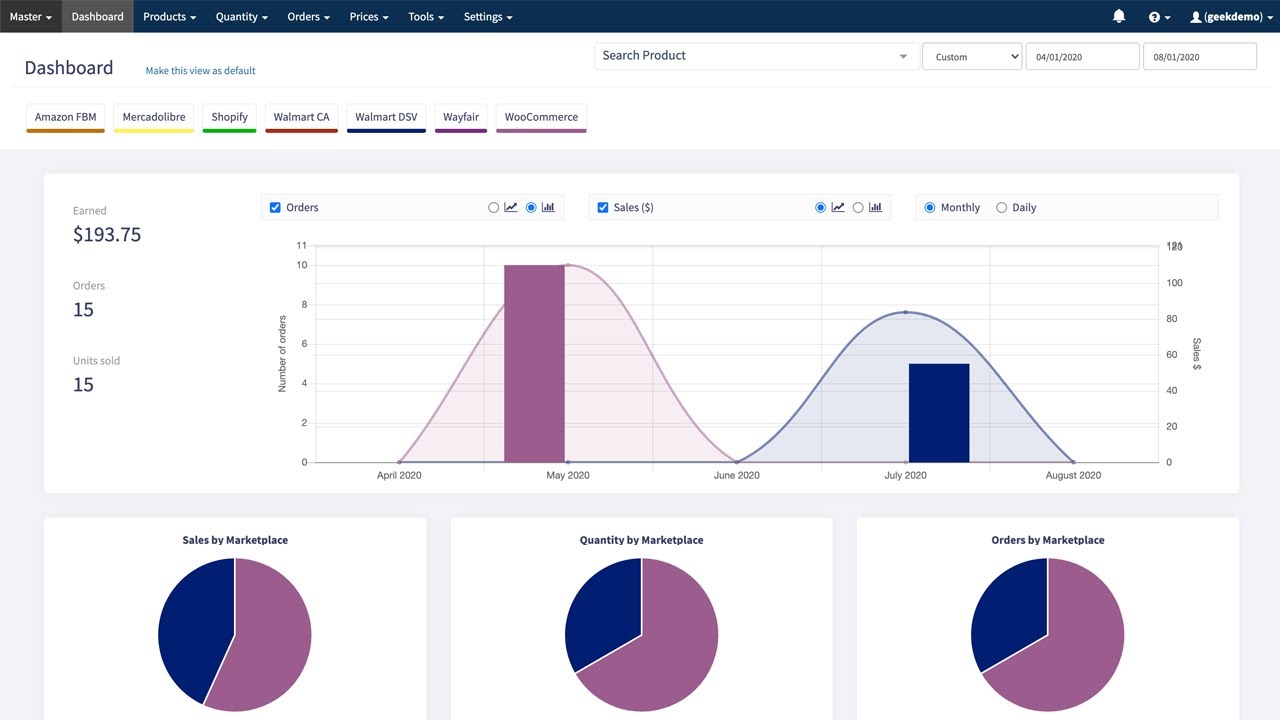Uncheck the Orders checkbox
The height and width of the screenshot is (720, 1280).
click(275, 207)
